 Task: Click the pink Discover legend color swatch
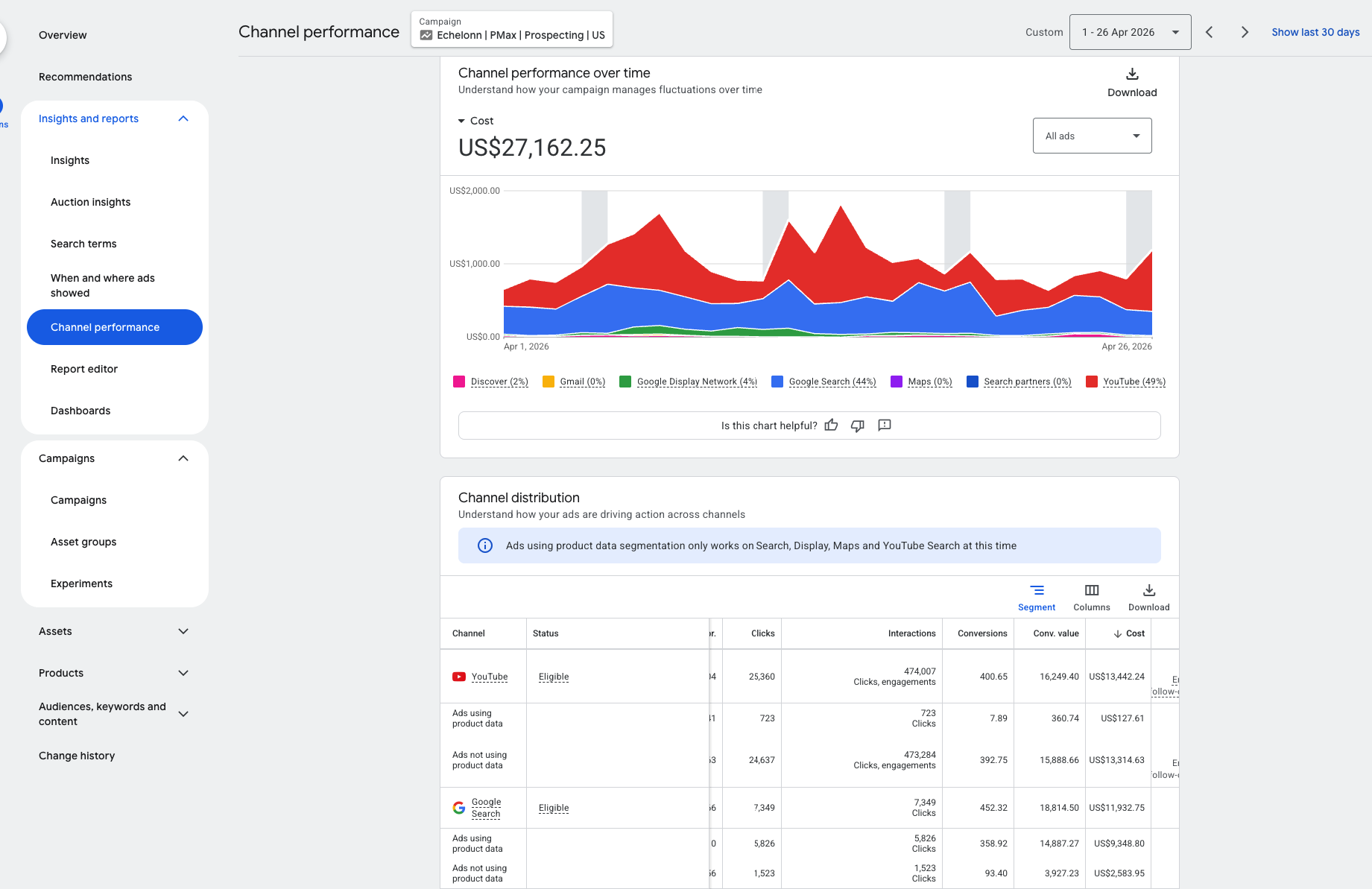(459, 382)
